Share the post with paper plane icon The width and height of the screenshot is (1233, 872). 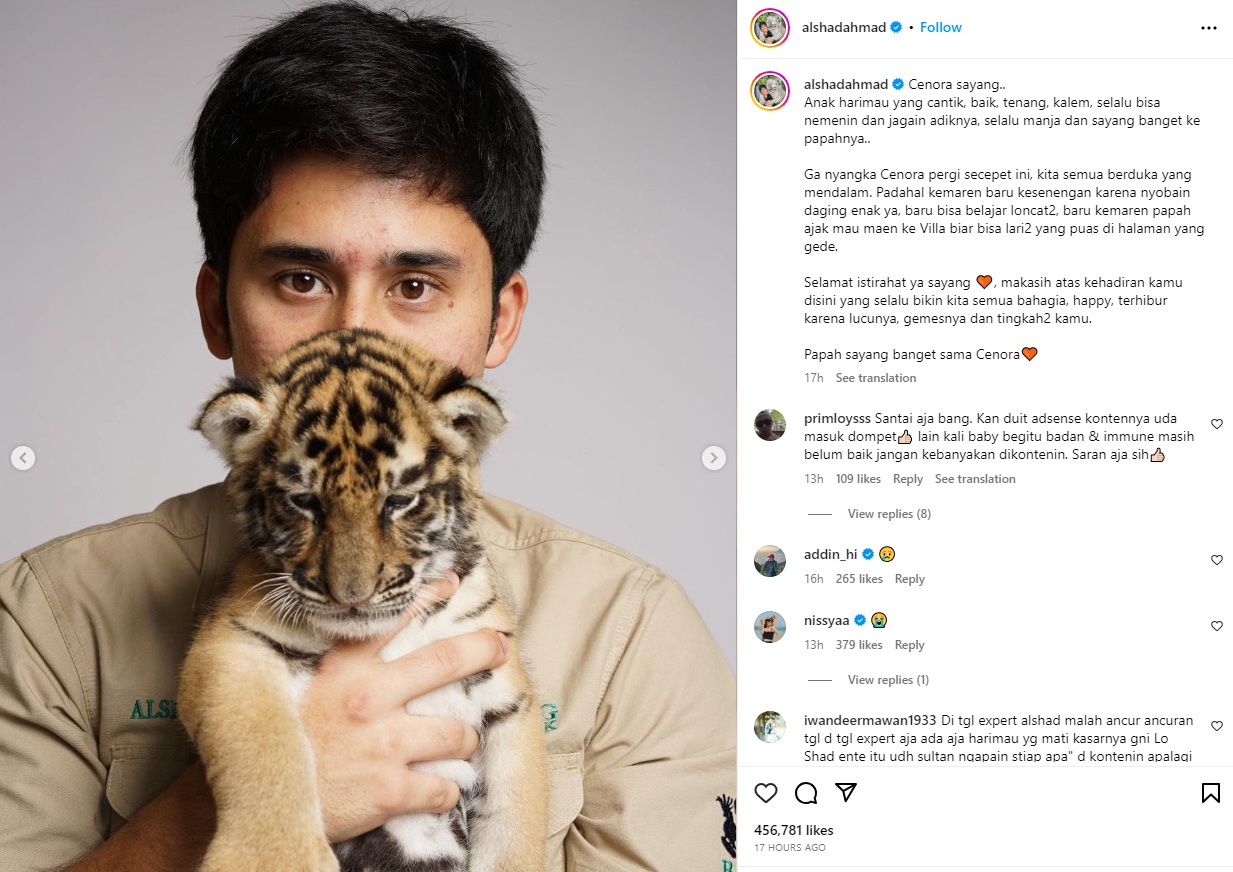(x=846, y=793)
